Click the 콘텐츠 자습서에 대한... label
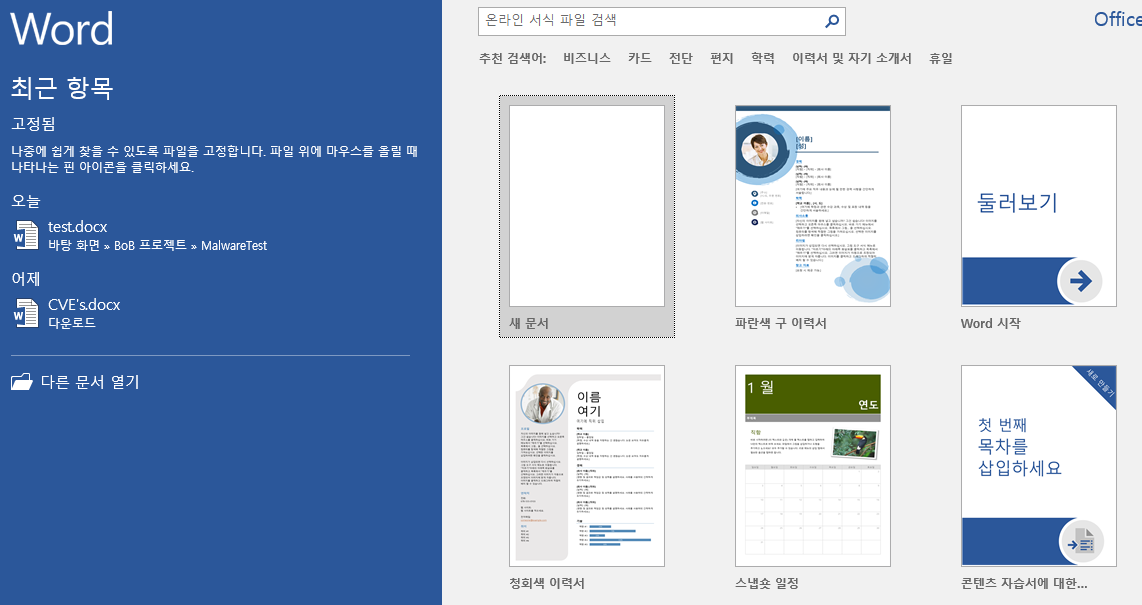 click(x=1024, y=583)
